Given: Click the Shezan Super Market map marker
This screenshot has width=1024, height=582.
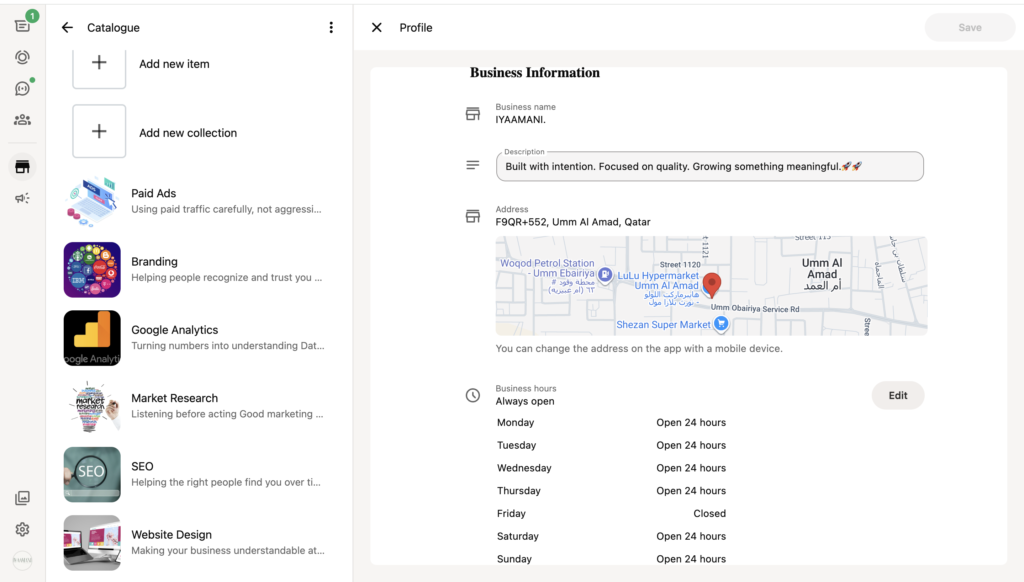Looking at the screenshot, I should coord(721,323).
